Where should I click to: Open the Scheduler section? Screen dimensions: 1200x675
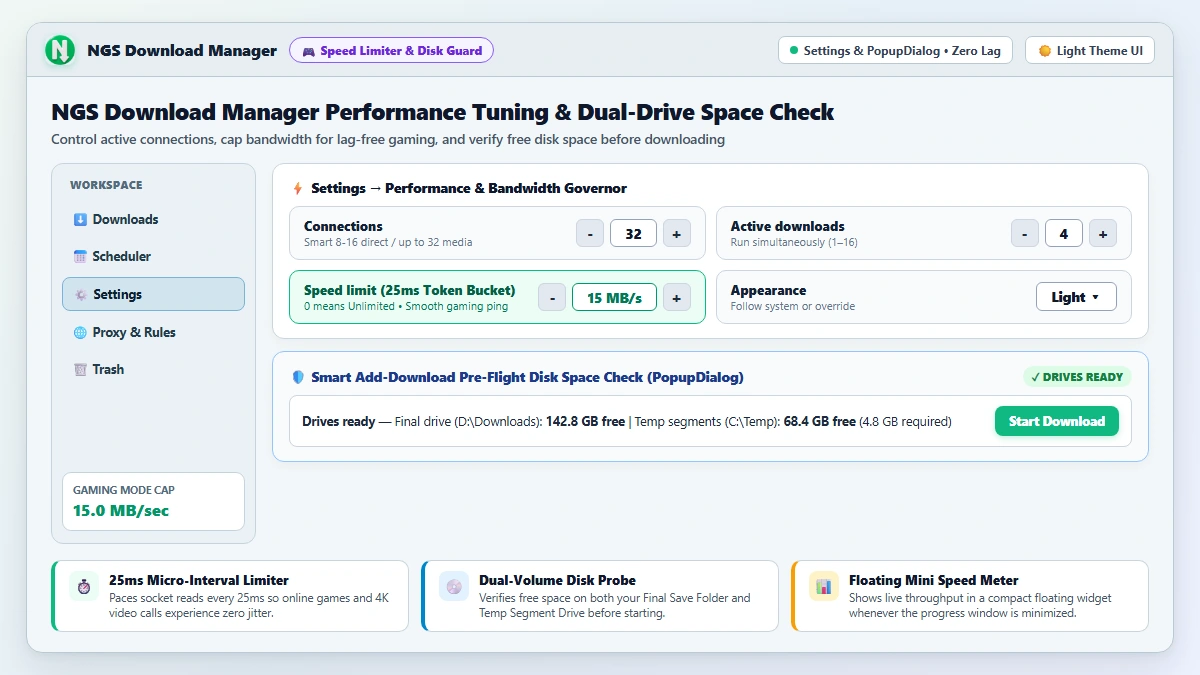click(153, 256)
